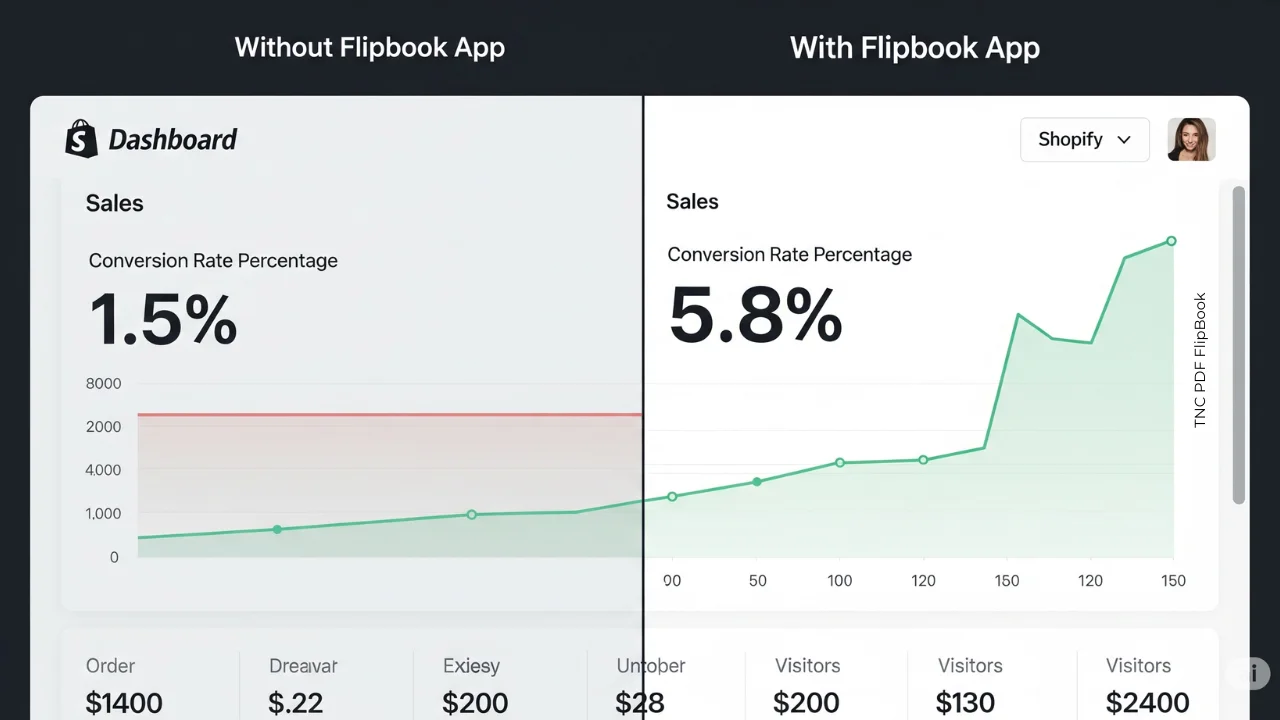Select the Visitors $2400 stat card
This screenshot has width=1280, height=720.
[1146, 686]
